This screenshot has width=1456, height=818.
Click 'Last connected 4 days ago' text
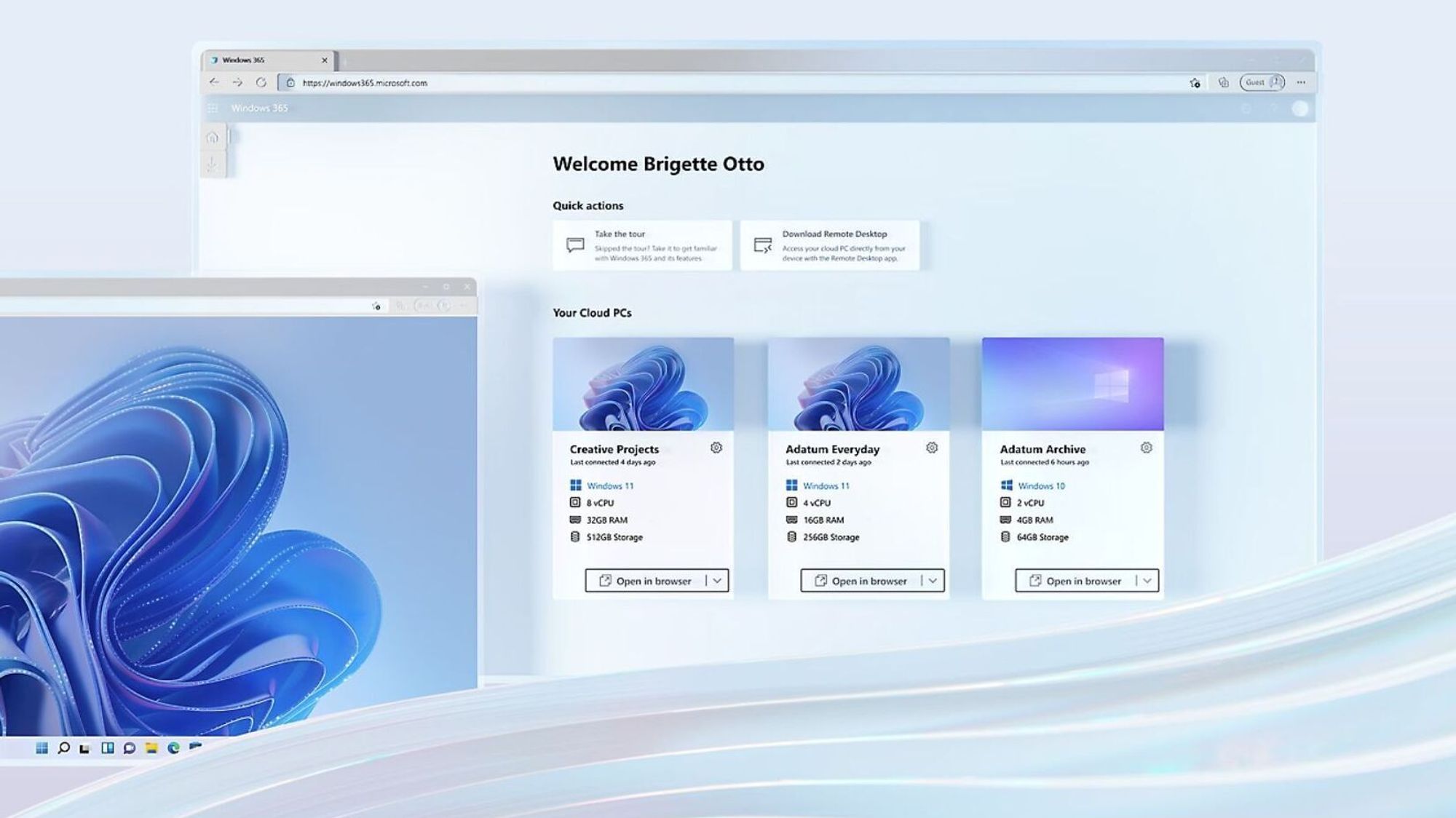tap(613, 462)
